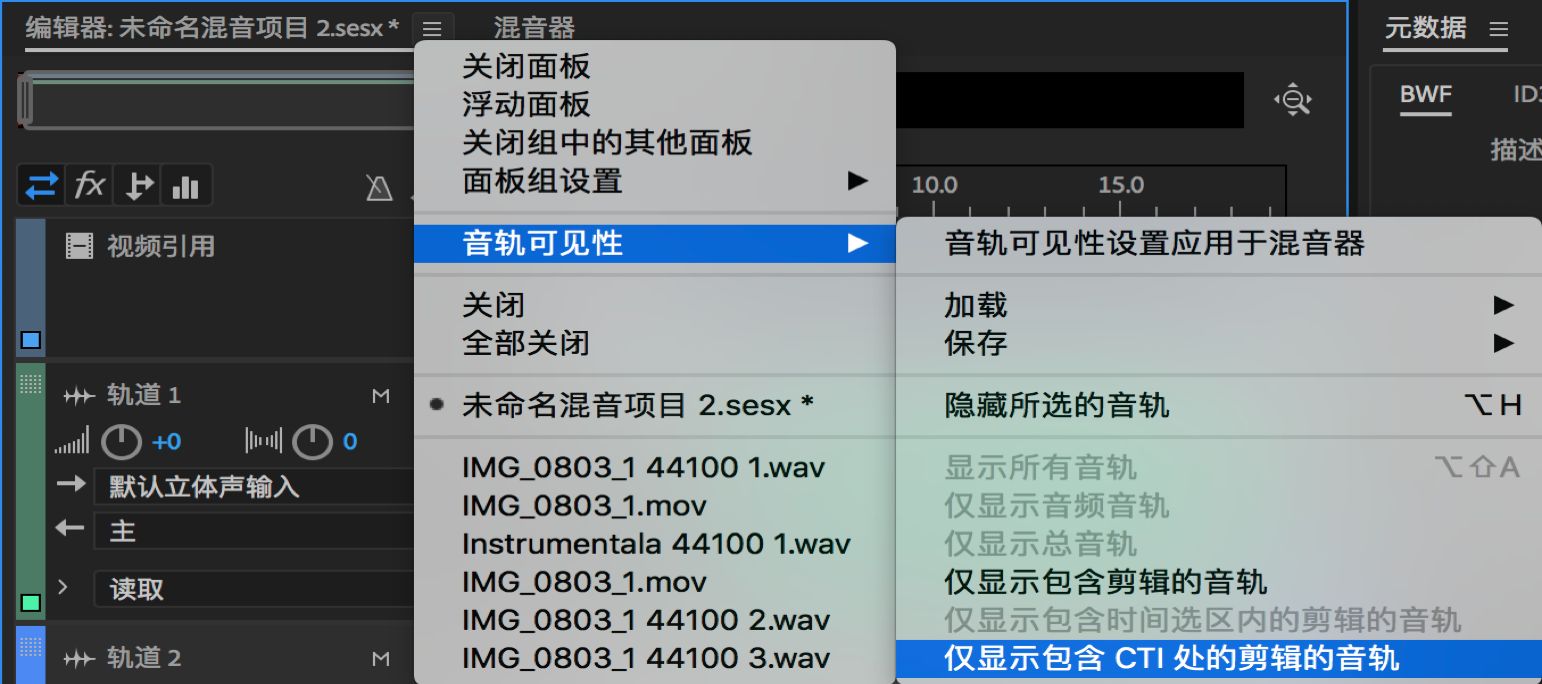The height and width of the screenshot is (684, 1542).
Task: Click the fx effects rack icon in toolbar
Action: click(x=89, y=185)
